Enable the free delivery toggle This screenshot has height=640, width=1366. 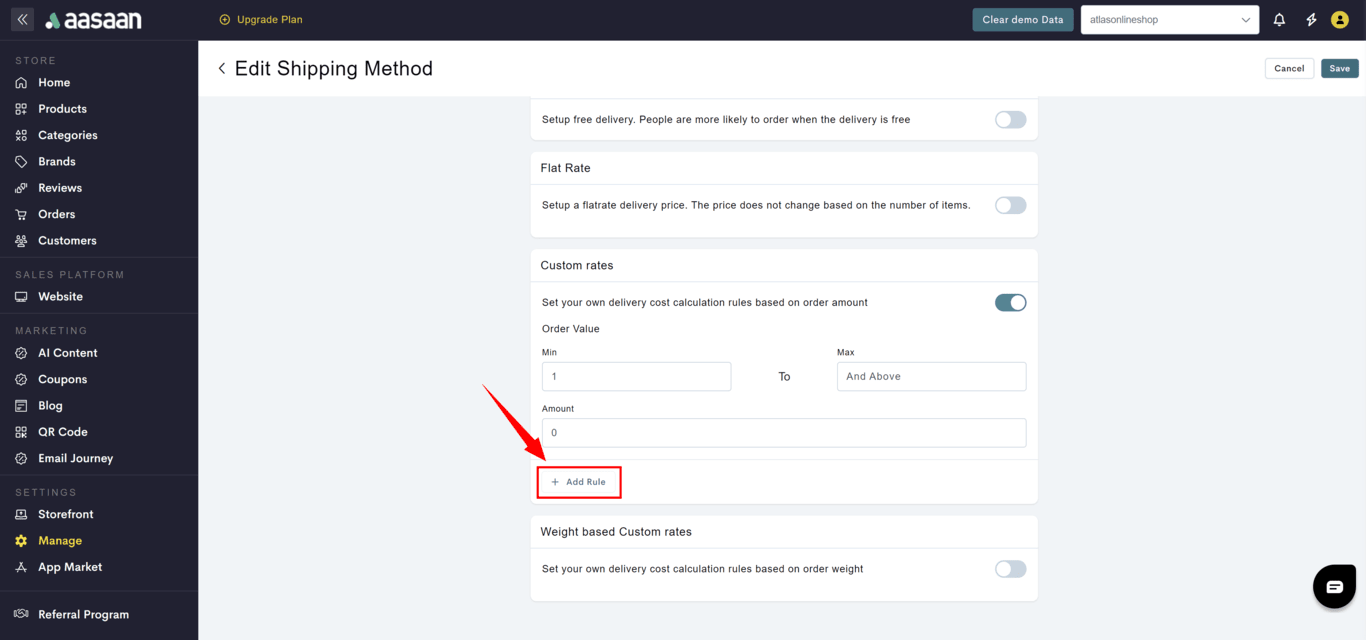click(1010, 120)
